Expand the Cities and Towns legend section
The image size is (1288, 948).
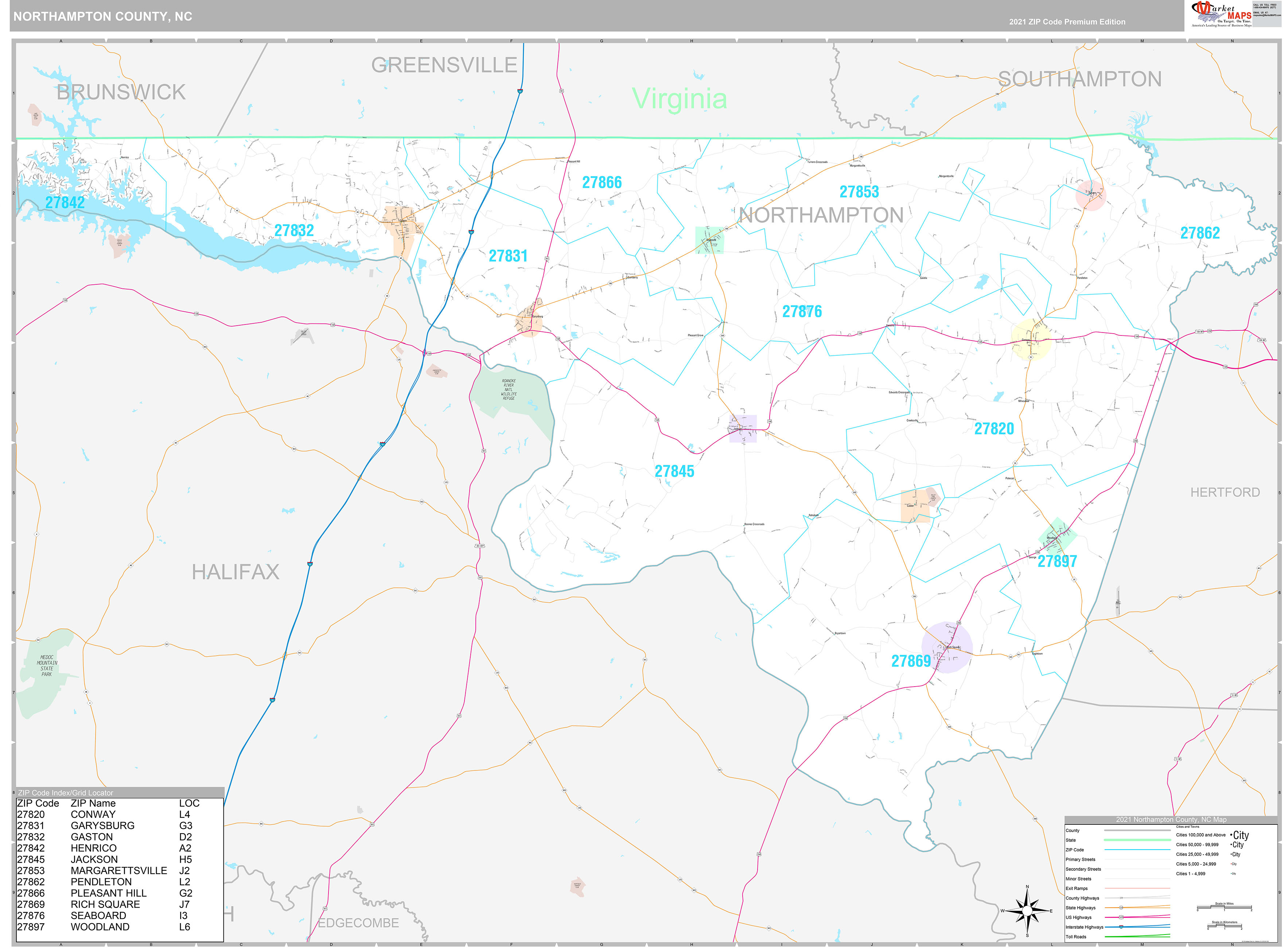1187,827
